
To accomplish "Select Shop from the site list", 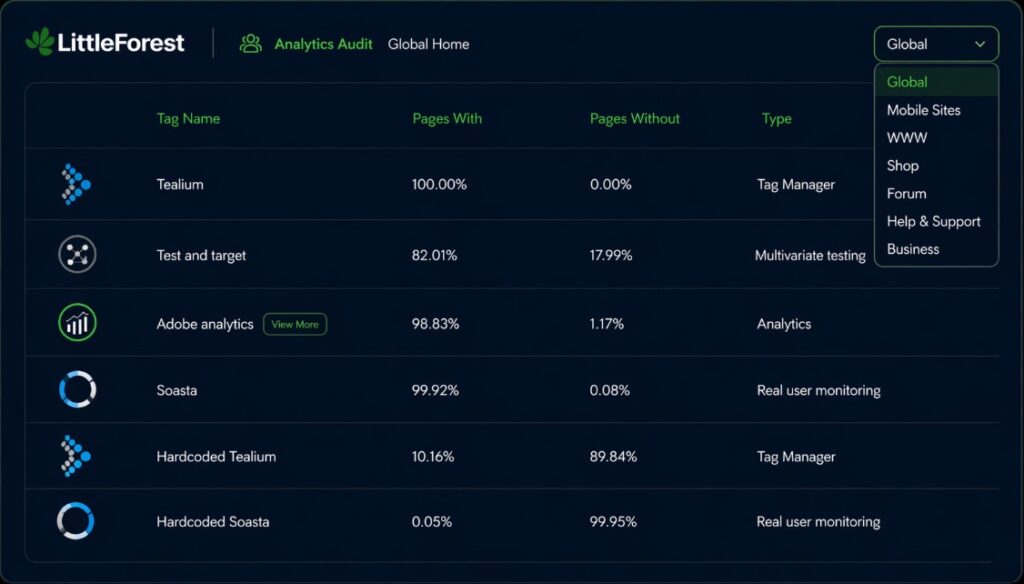I will [x=902, y=166].
